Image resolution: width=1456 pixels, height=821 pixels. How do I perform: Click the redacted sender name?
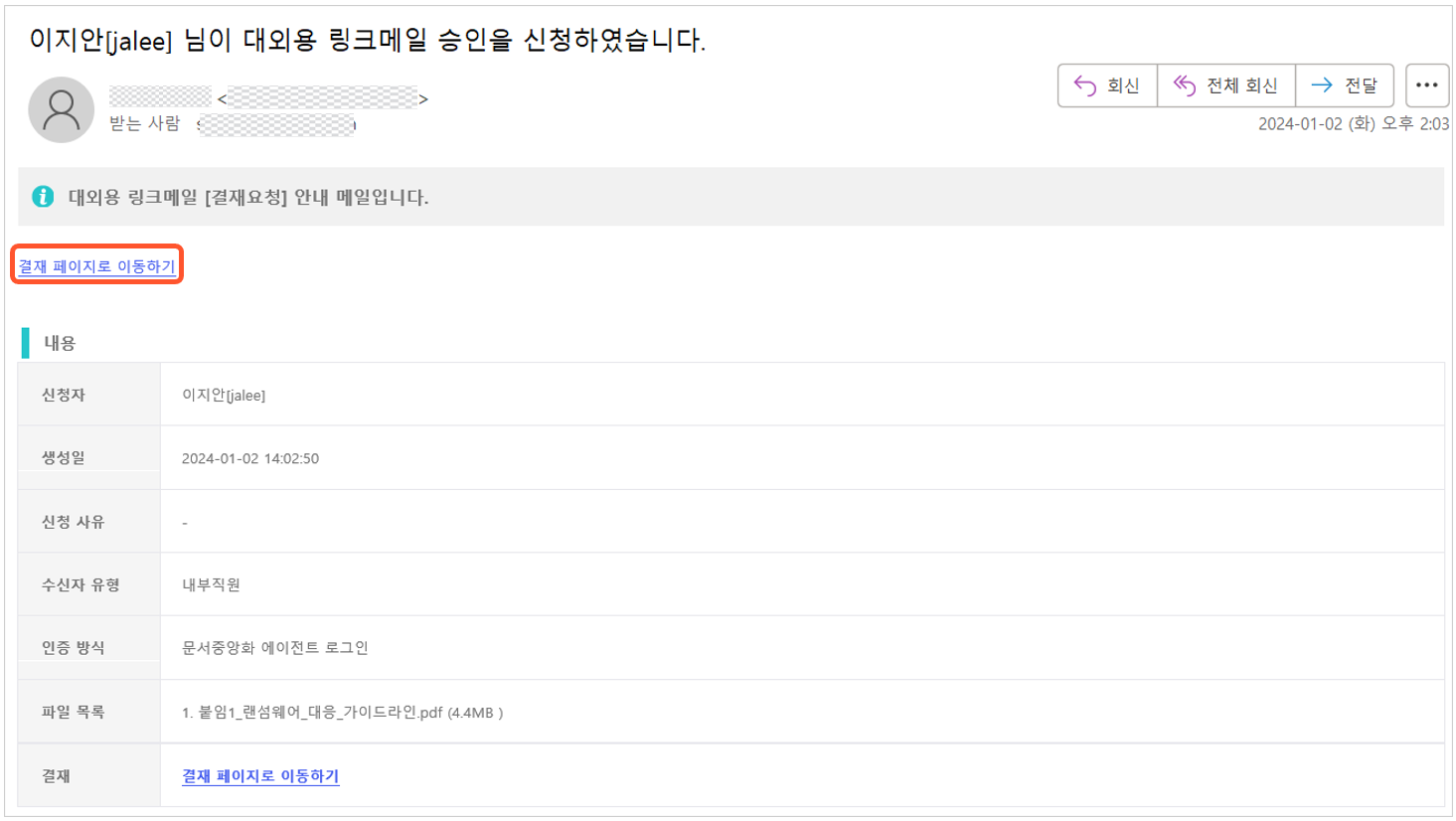[x=161, y=96]
